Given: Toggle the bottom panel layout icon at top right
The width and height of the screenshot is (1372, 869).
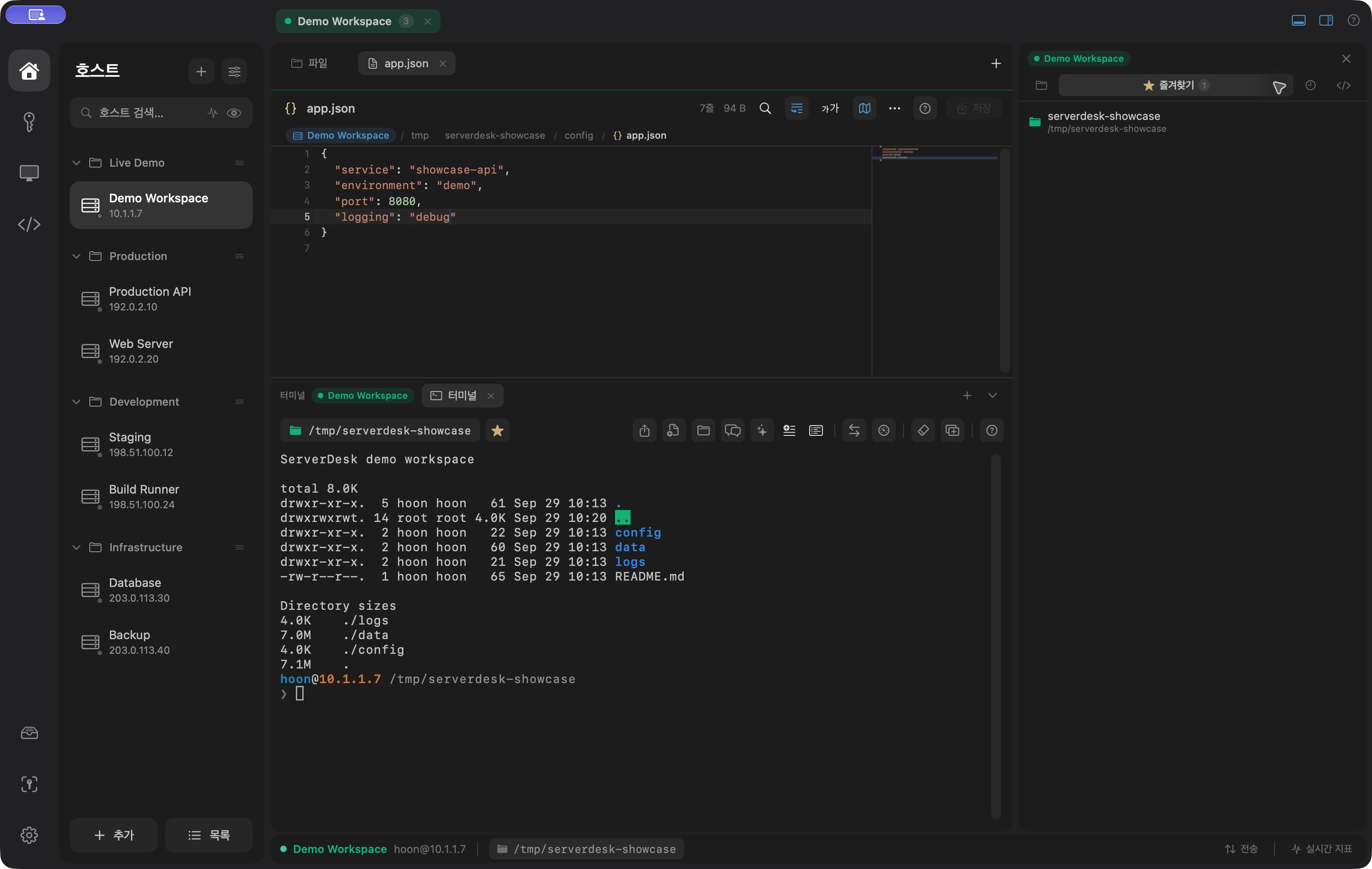Looking at the screenshot, I should coord(1299,21).
